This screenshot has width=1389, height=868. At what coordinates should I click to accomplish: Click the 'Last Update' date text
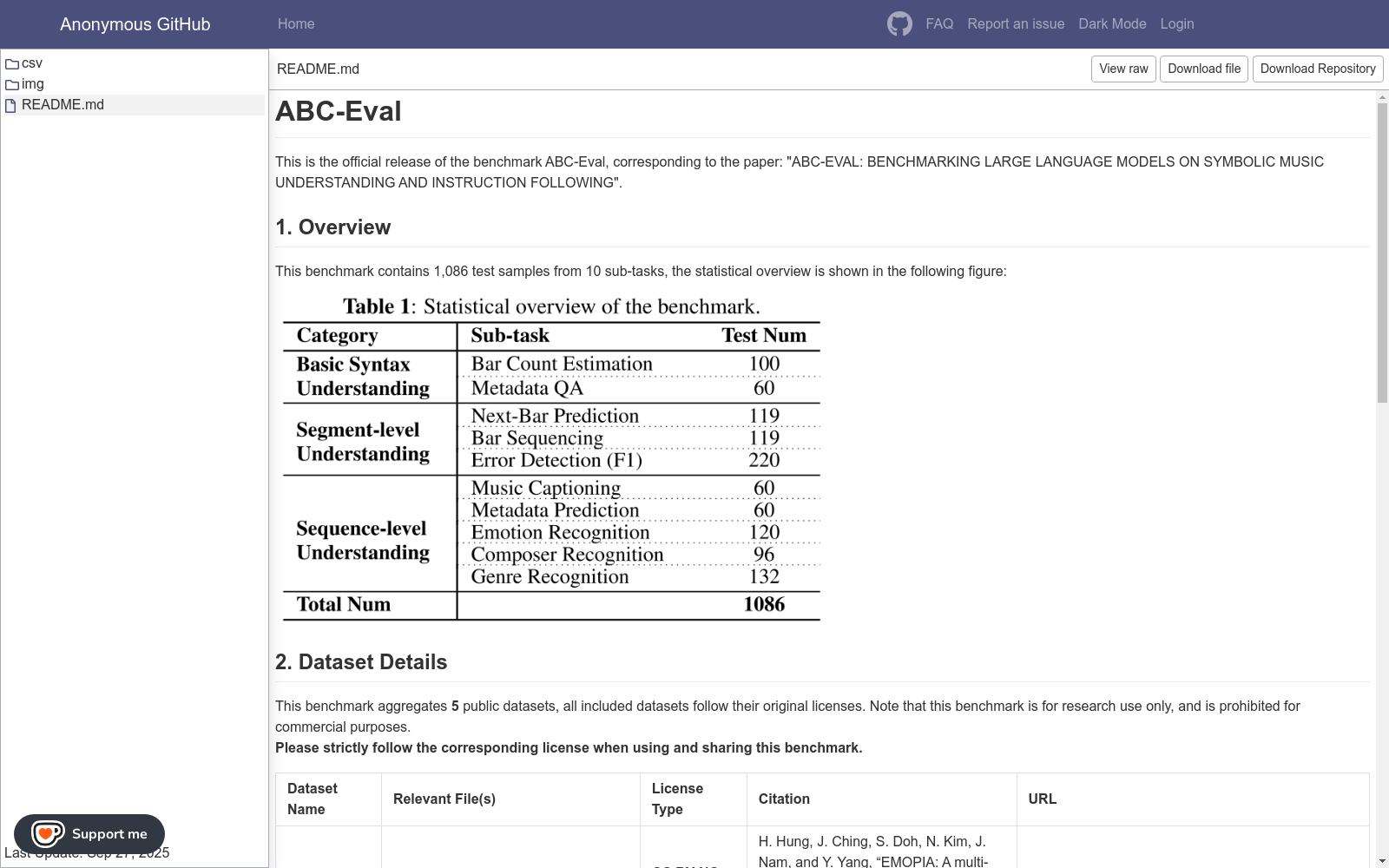click(87, 852)
